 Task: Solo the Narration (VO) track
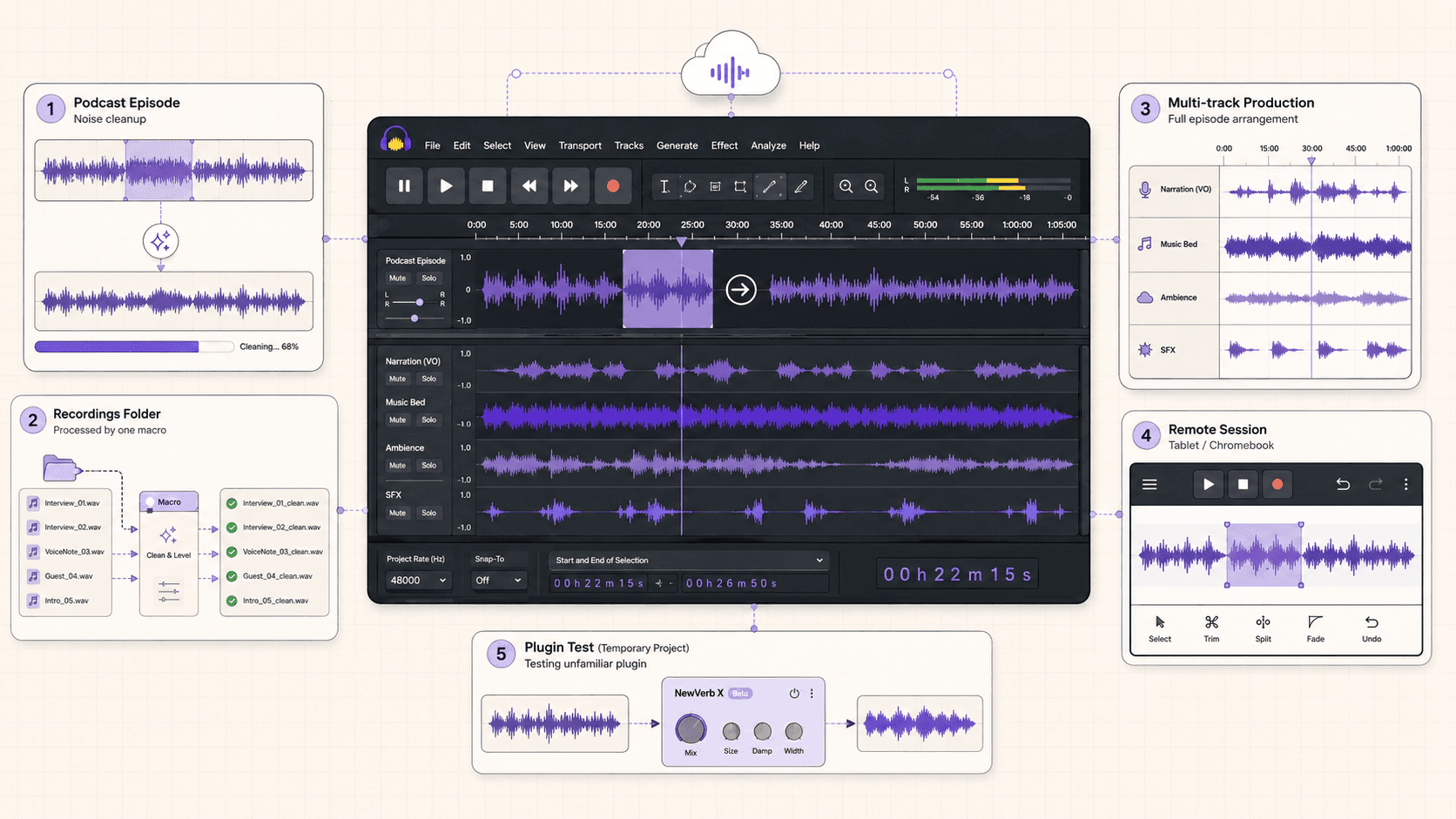coord(428,379)
